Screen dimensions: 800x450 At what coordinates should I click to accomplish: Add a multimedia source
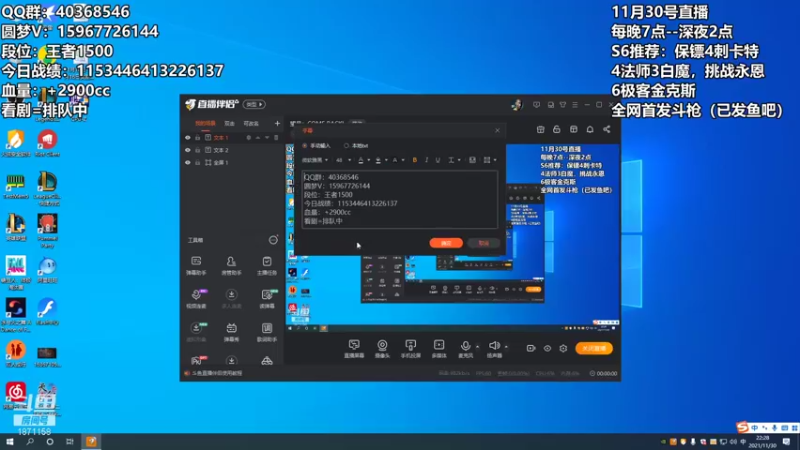click(439, 349)
